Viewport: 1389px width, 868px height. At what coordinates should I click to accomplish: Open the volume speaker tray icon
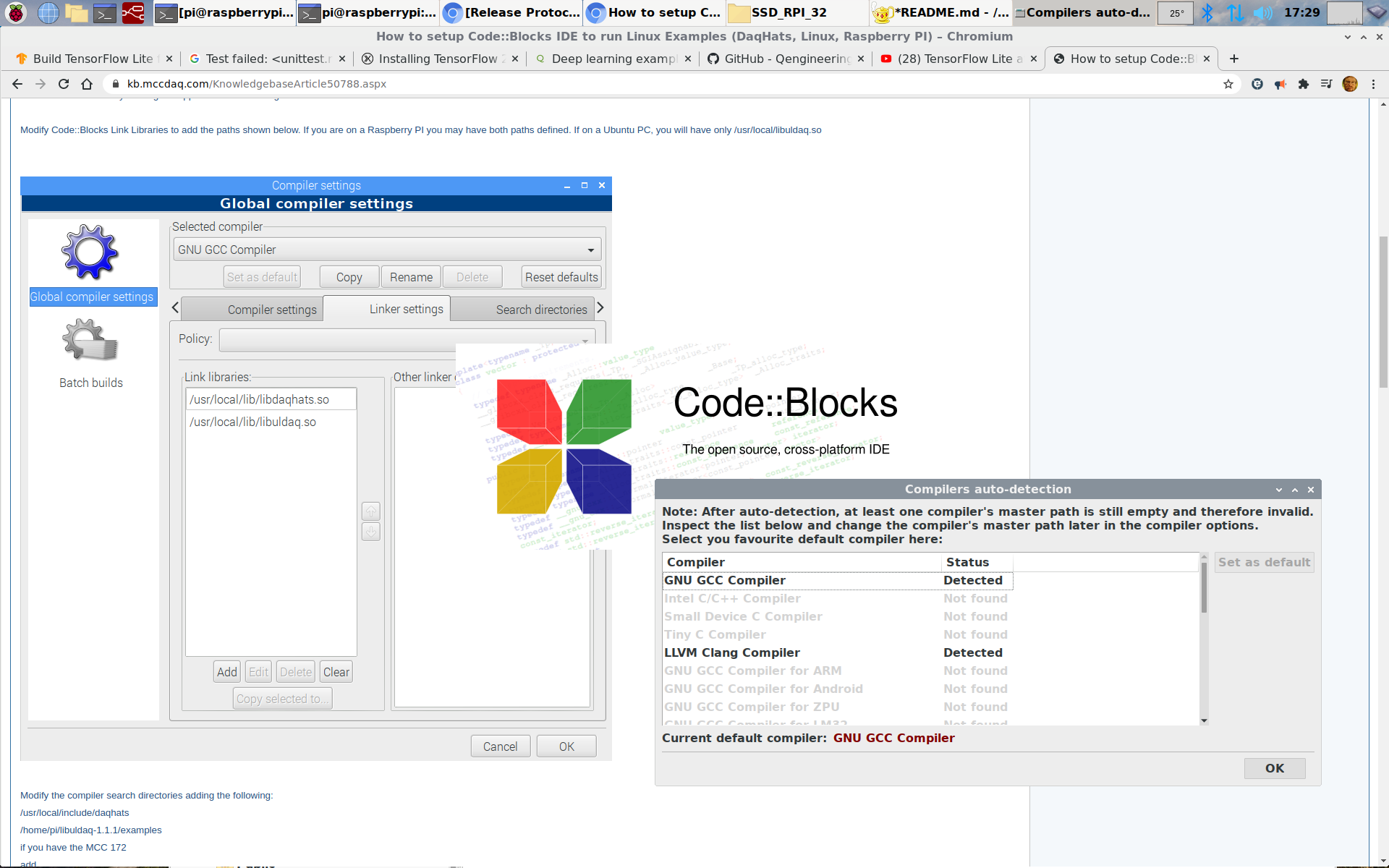coord(1262,12)
